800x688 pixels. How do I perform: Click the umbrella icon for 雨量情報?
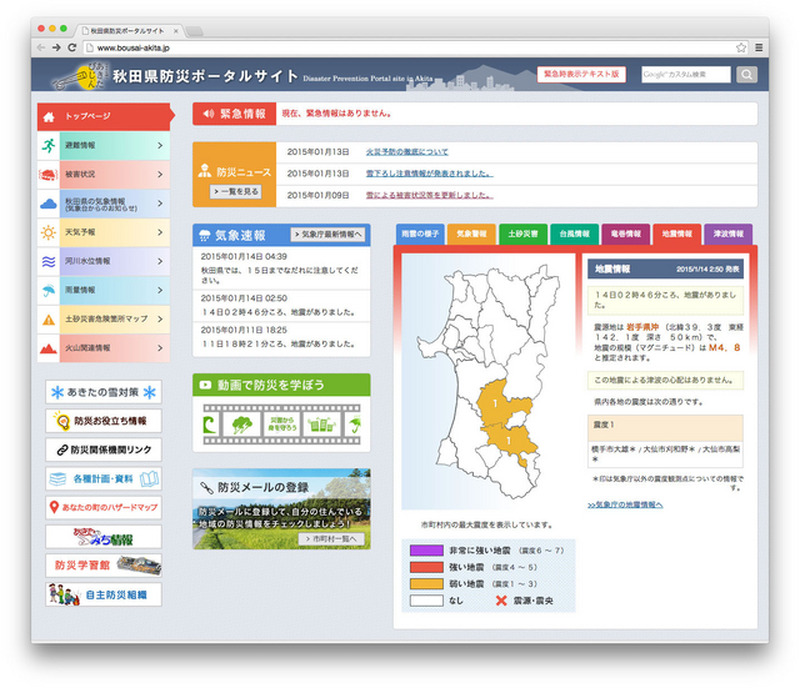click(49, 291)
